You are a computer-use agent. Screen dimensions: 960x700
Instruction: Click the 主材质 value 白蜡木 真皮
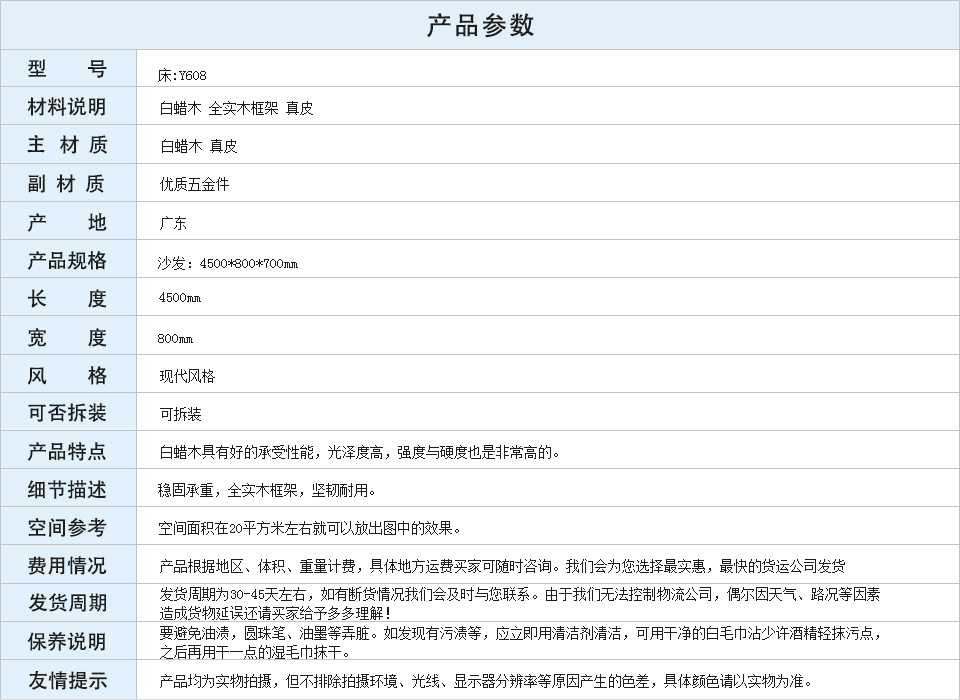(198, 146)
